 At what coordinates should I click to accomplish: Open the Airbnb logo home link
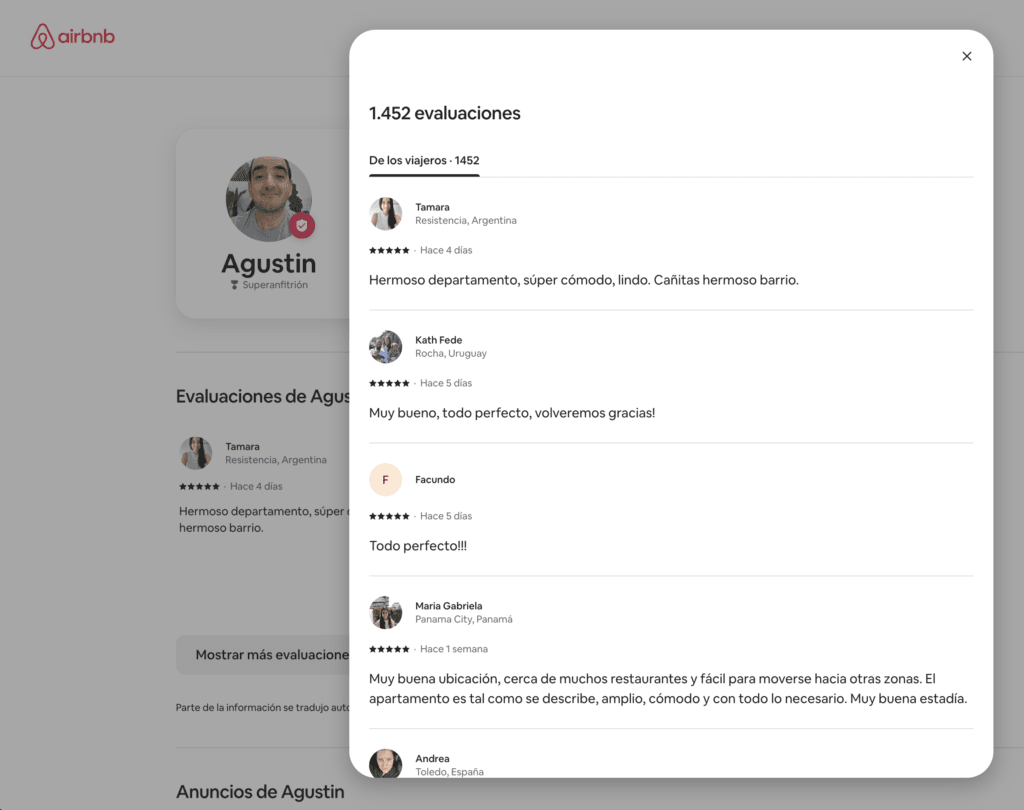(72, 37)
